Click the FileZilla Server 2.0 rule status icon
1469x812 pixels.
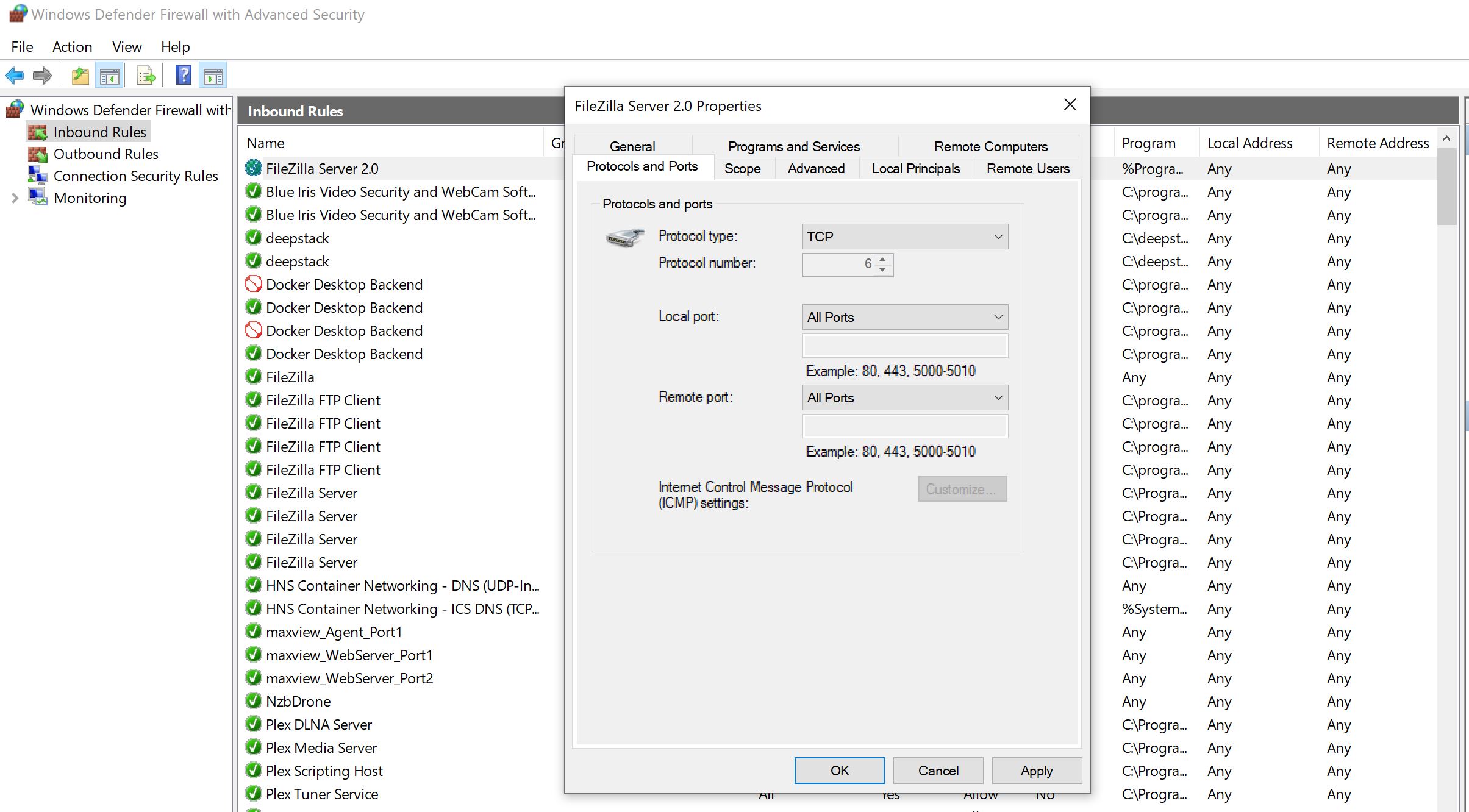pyautogui.click(x=254, y=168)
